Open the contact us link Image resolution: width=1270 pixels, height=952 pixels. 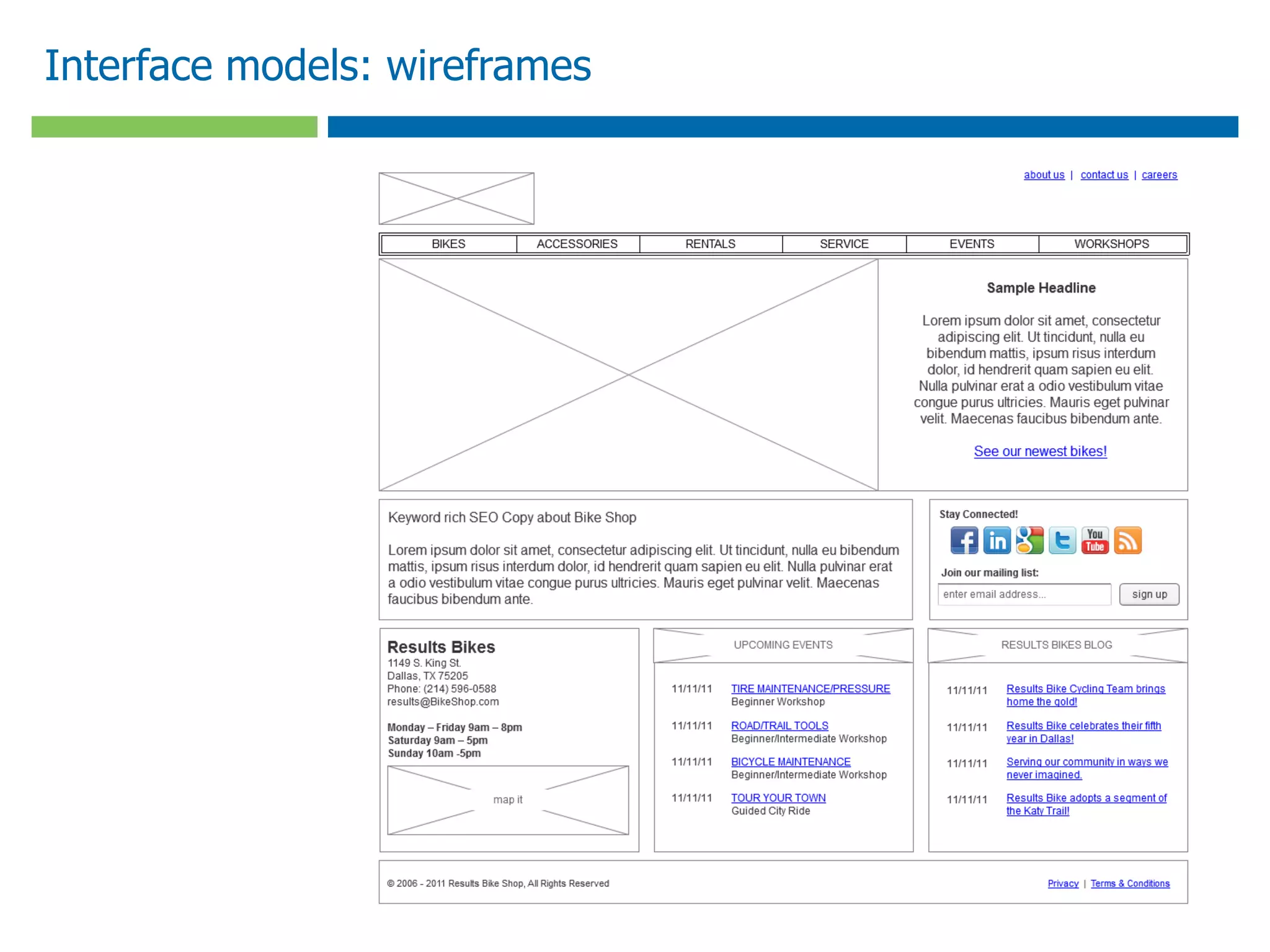click(1104, 175)
